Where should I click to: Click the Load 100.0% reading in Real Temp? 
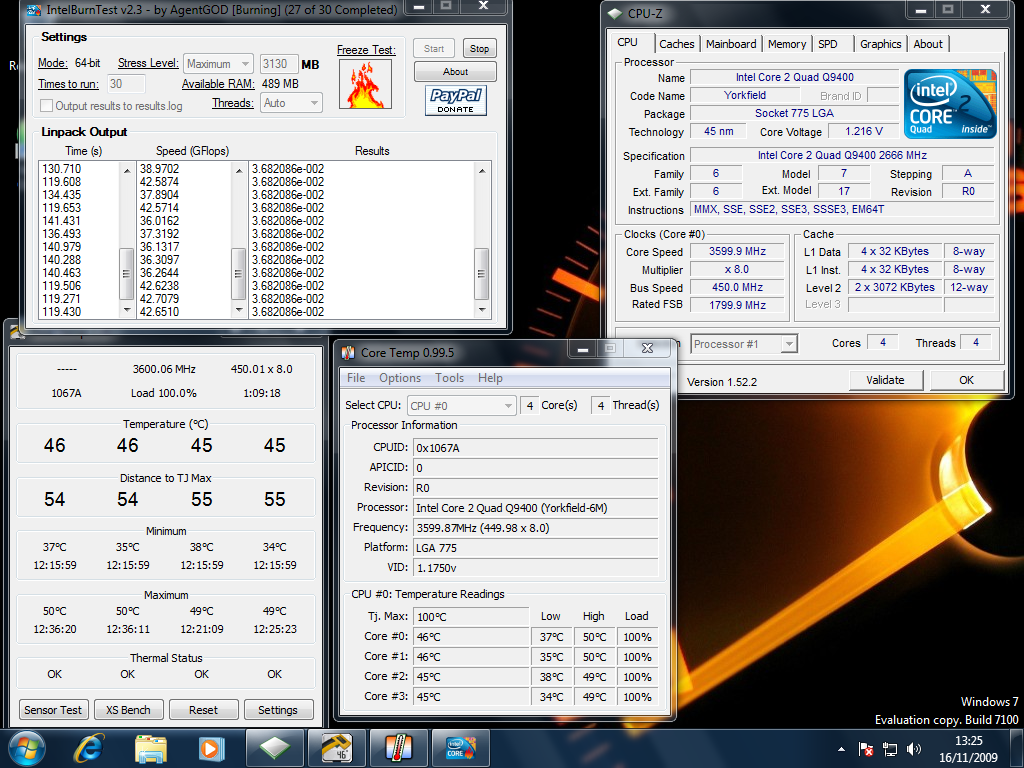point(163,393)
